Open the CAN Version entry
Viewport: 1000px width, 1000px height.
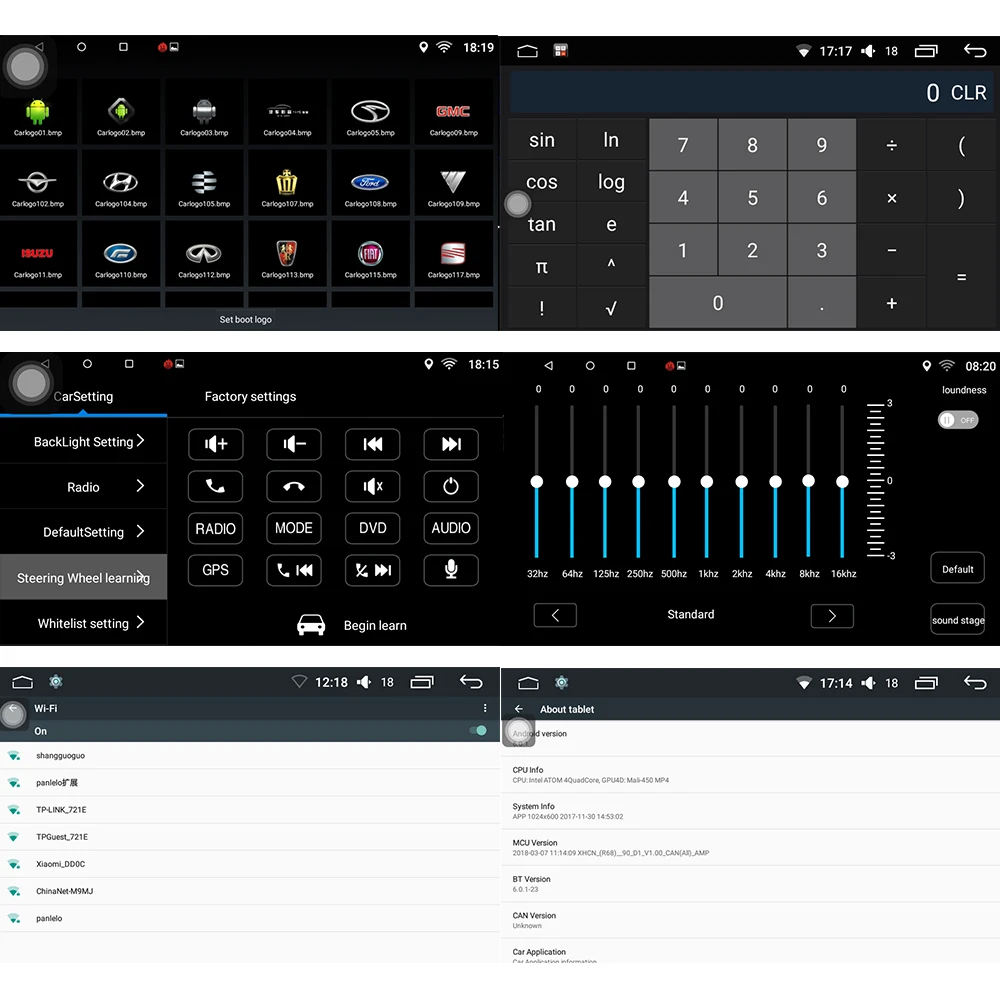(750, 920)
